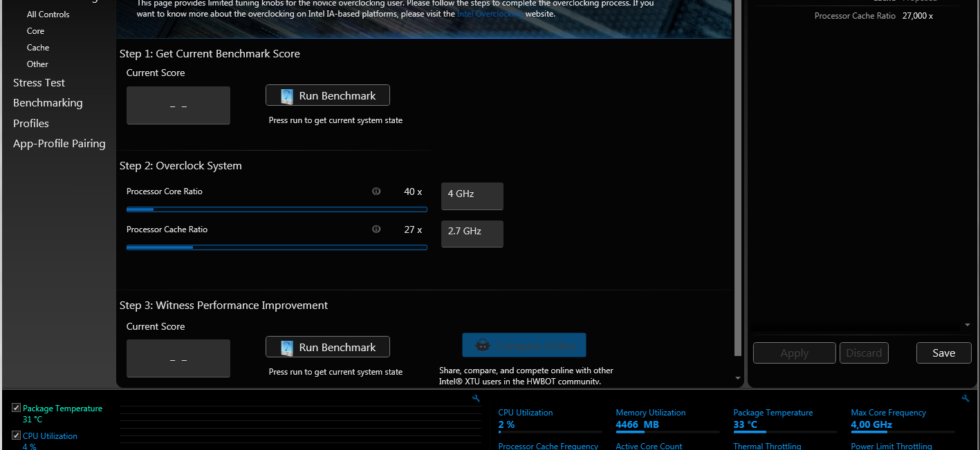Select All Controls in the sidebar
This screenshot has width=980, height=450.
pyautogui.click(x=48, y=14)
